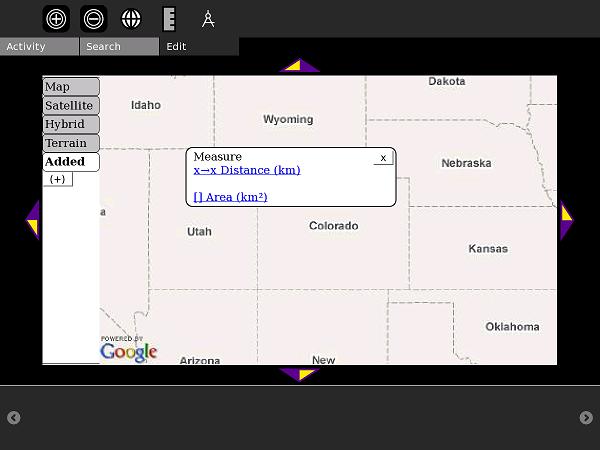Switch map view to Satellite
The height and width of the screenshot is (450, 600).
click(70, 106)
